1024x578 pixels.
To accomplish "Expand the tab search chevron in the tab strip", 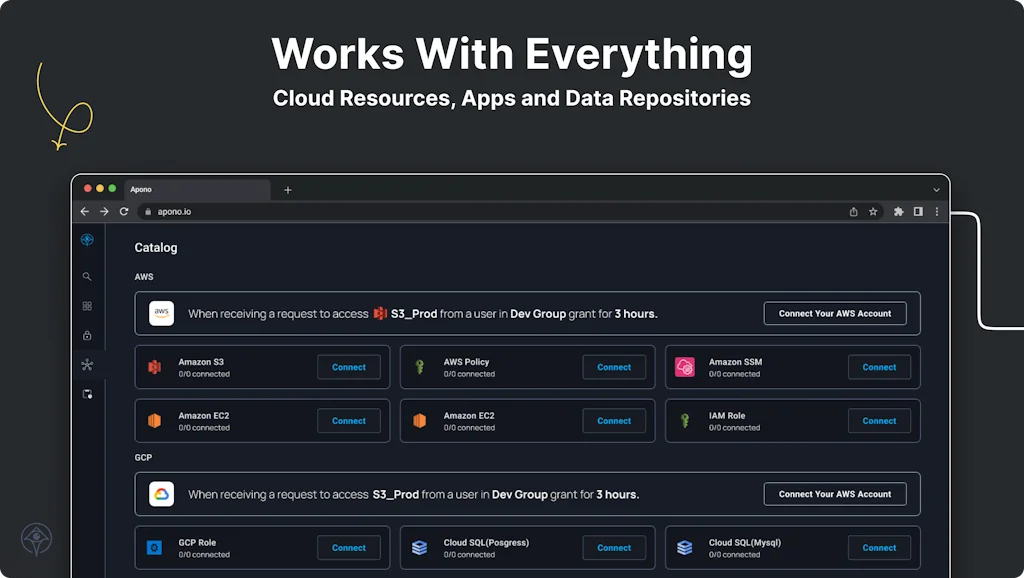I will point(936,189).
